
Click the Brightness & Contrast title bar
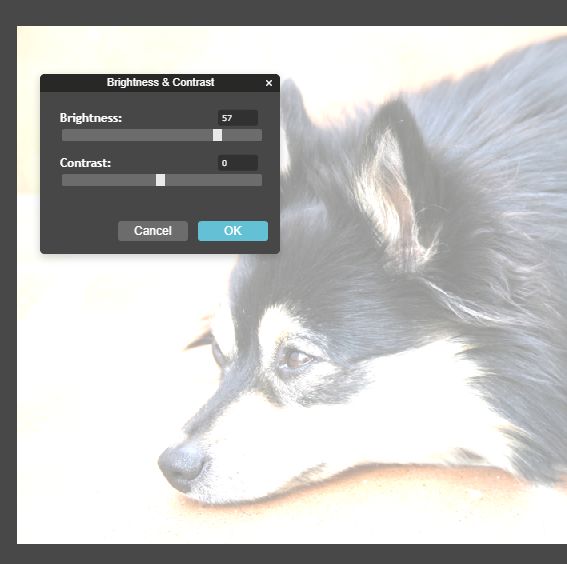[160, 83]
